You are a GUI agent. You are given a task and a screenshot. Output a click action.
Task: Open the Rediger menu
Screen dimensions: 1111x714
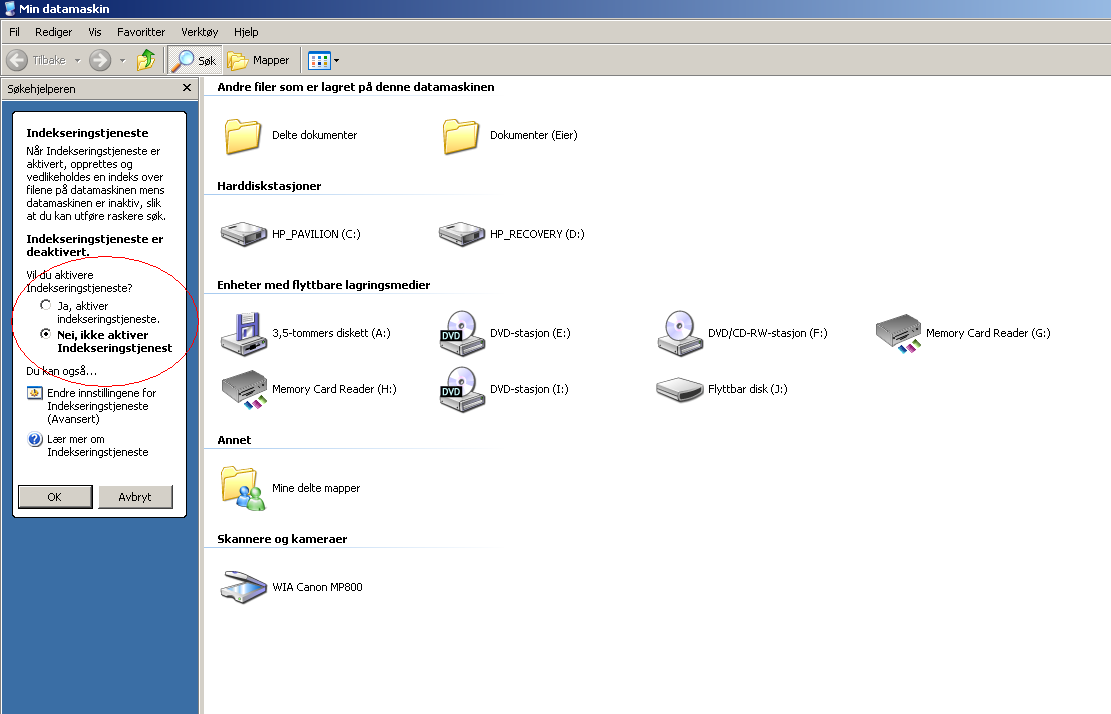[x=54, y=32]
